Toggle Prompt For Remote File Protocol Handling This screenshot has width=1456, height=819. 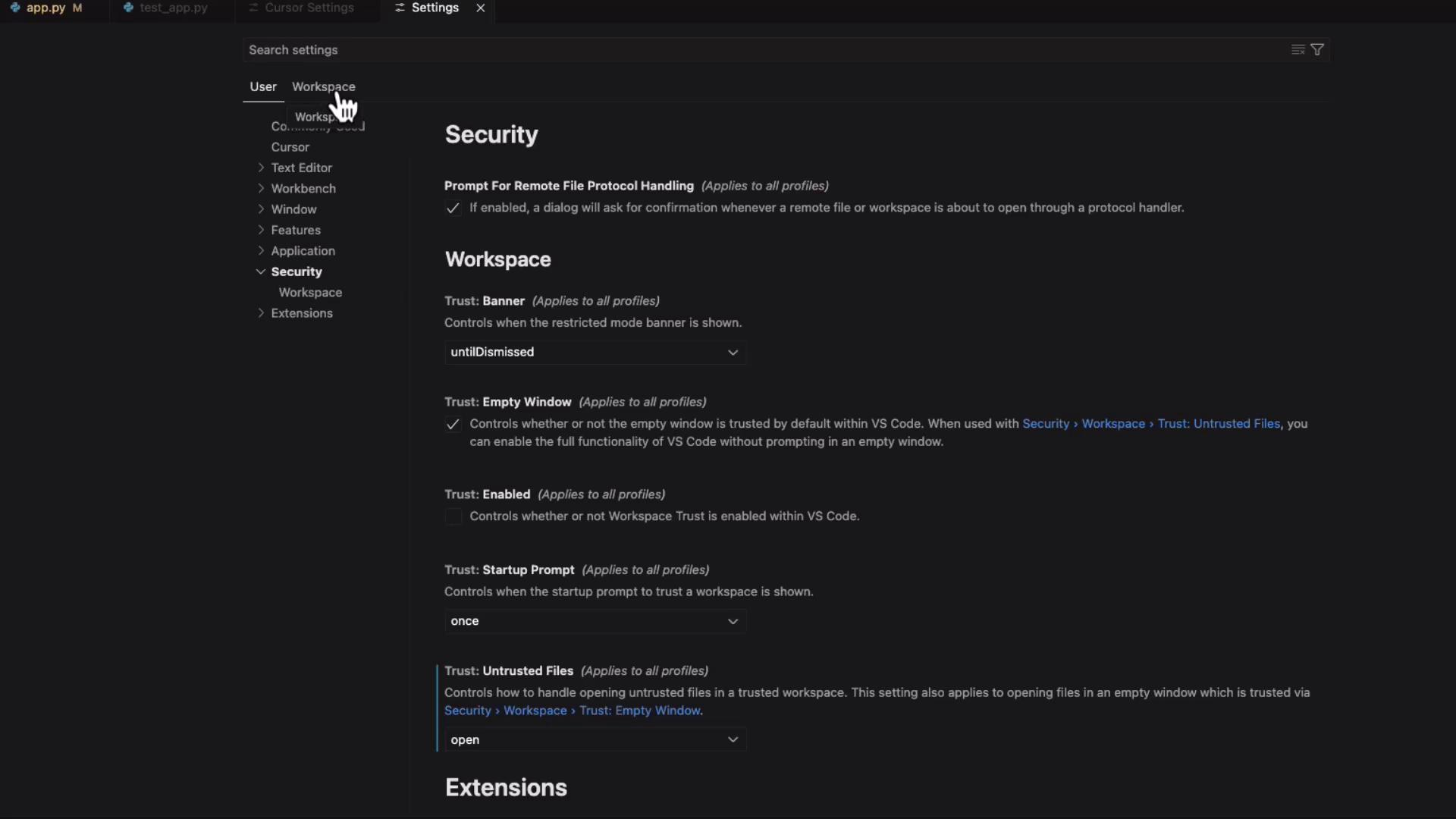tap(453, 209)
